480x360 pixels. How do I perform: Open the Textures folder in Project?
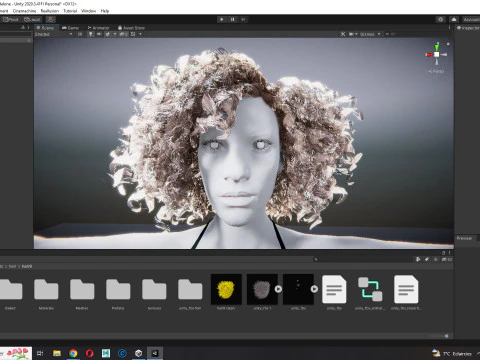point(154,289)
